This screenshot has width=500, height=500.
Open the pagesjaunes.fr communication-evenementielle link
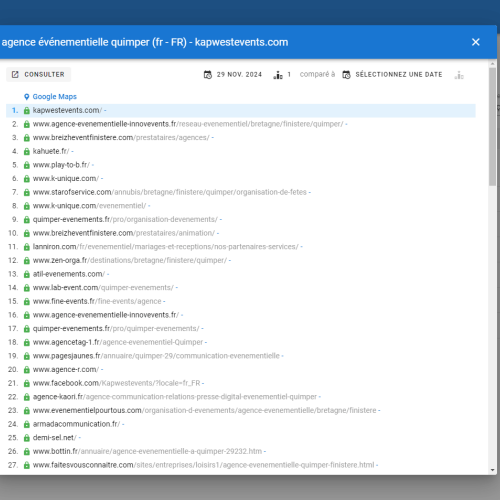[x=156, y=356]
